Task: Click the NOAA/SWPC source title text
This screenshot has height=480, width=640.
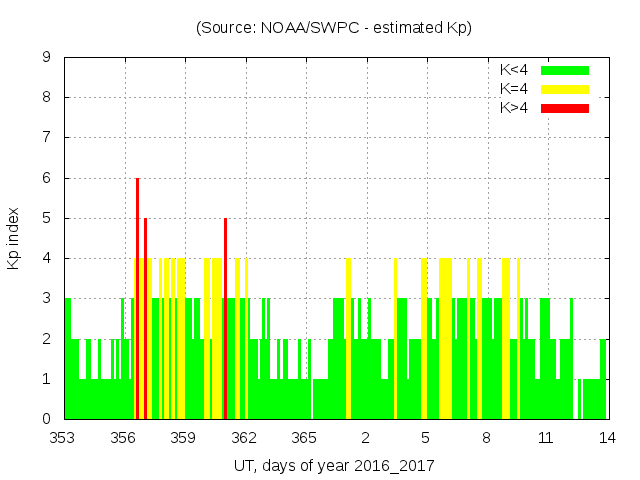Action: tap(334, 28)
